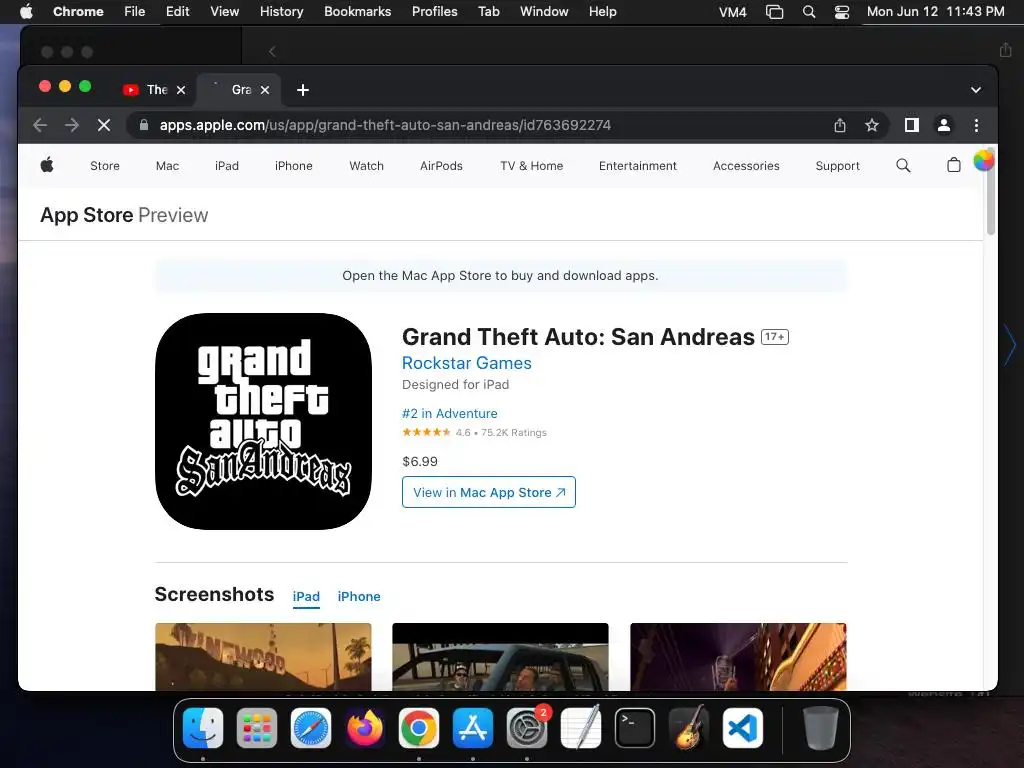This screenshot has height=768, width=1024.
Task: Close the Grand Theft Auto tab
Action: (264, 89)
